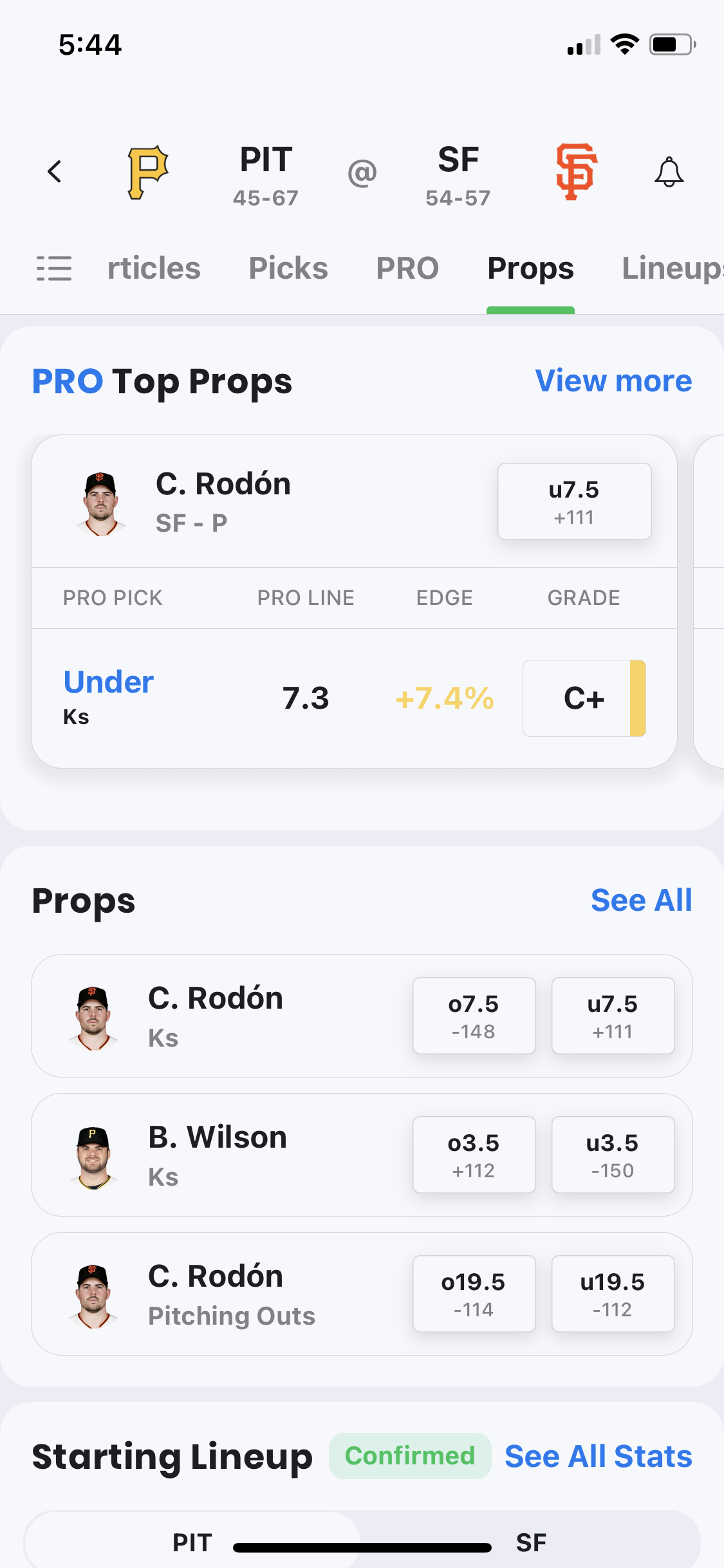
Task: Open See All Stats link
Action: pyautogui.click(x=599, y=1456)
